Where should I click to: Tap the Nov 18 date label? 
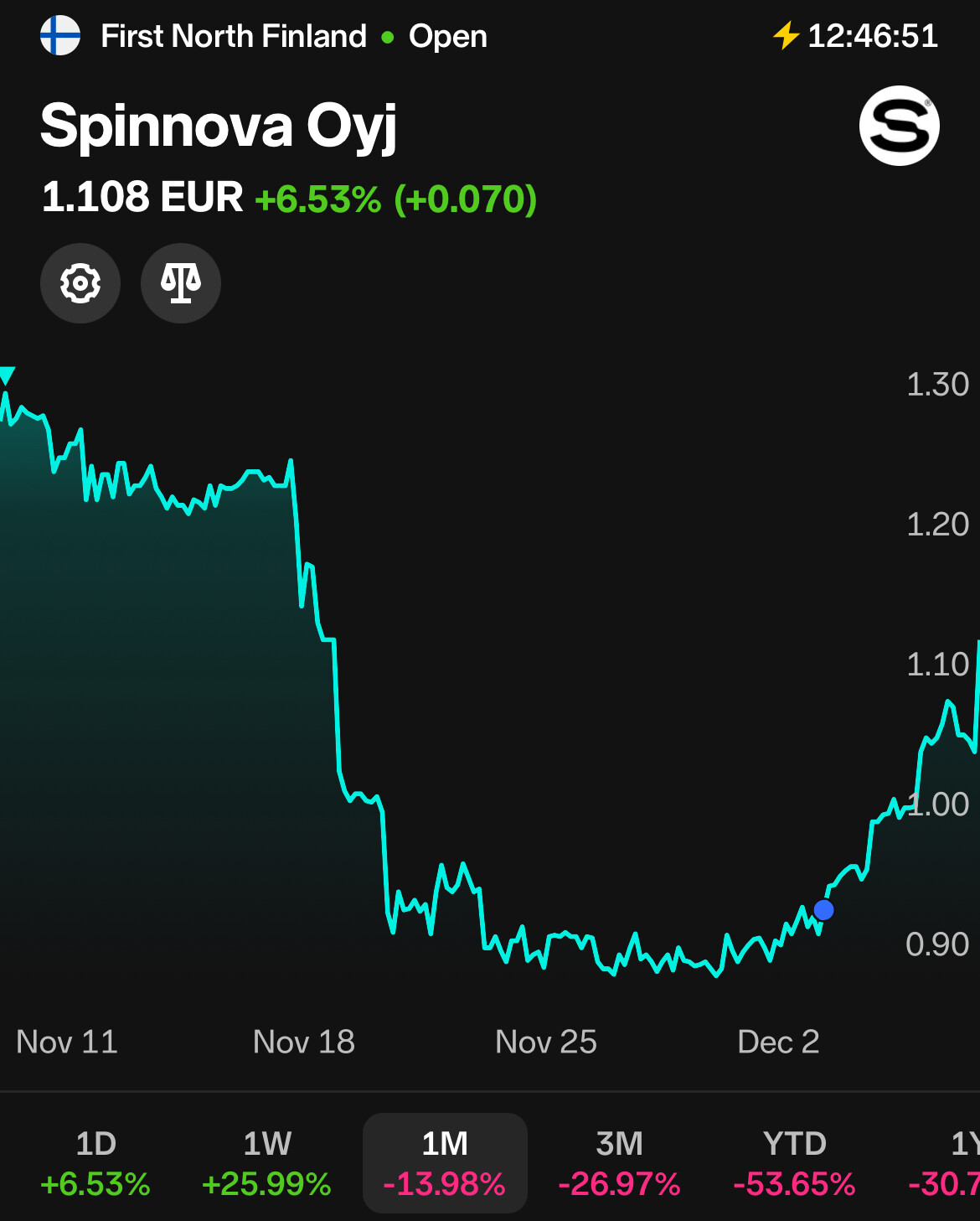(x=304, y=1042)
